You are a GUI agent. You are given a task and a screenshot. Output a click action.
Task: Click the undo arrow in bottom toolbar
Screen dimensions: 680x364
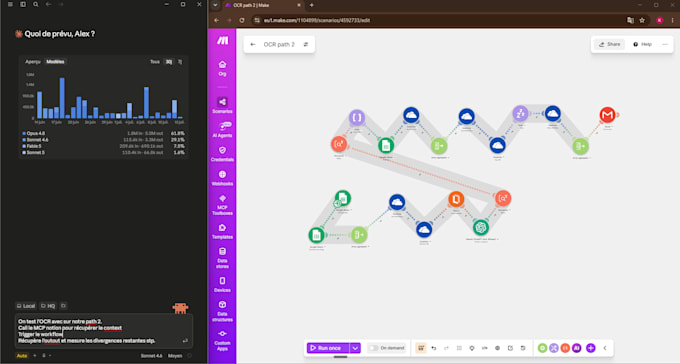tap(434, 348)
